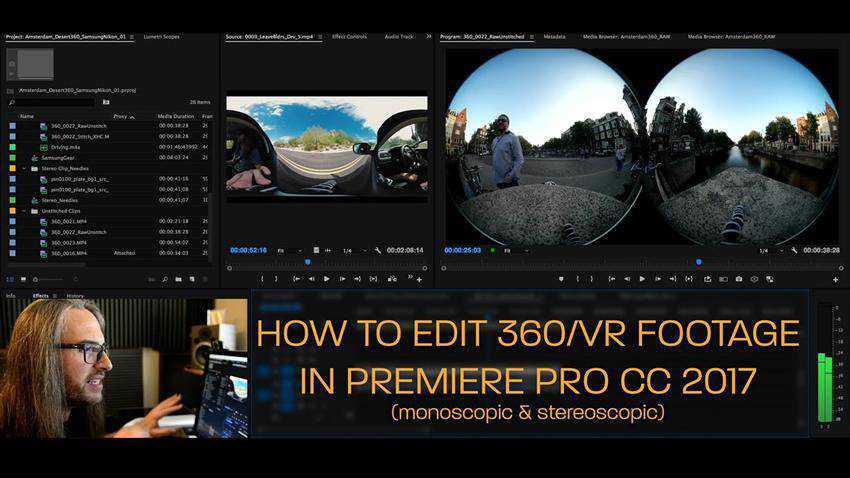Click the Program monitor playhead on scrub bar
Viewport: 850px width, 478px height.
coord(698,263)
